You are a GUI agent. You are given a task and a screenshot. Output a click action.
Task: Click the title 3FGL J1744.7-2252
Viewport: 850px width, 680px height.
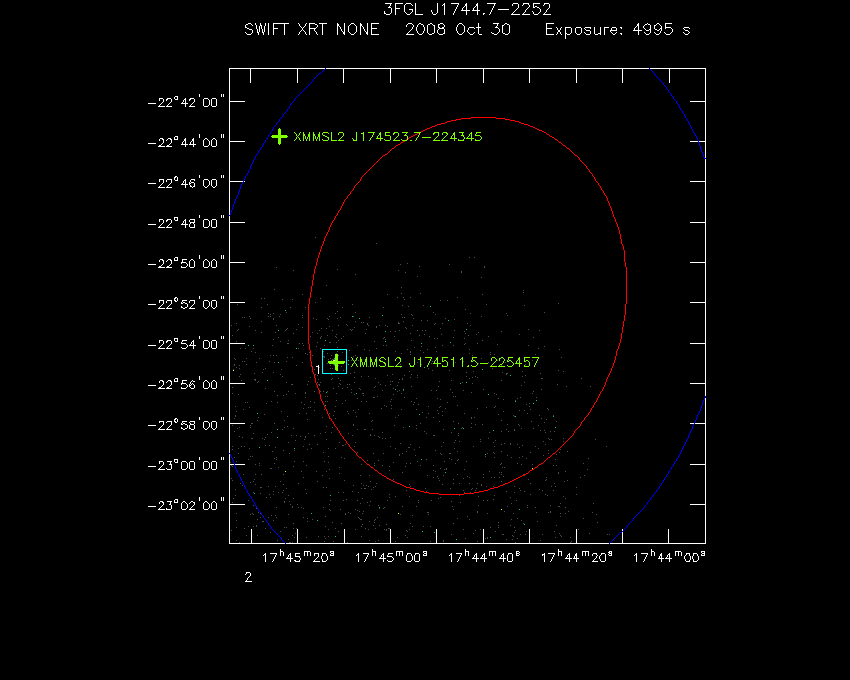click(467, 9)
